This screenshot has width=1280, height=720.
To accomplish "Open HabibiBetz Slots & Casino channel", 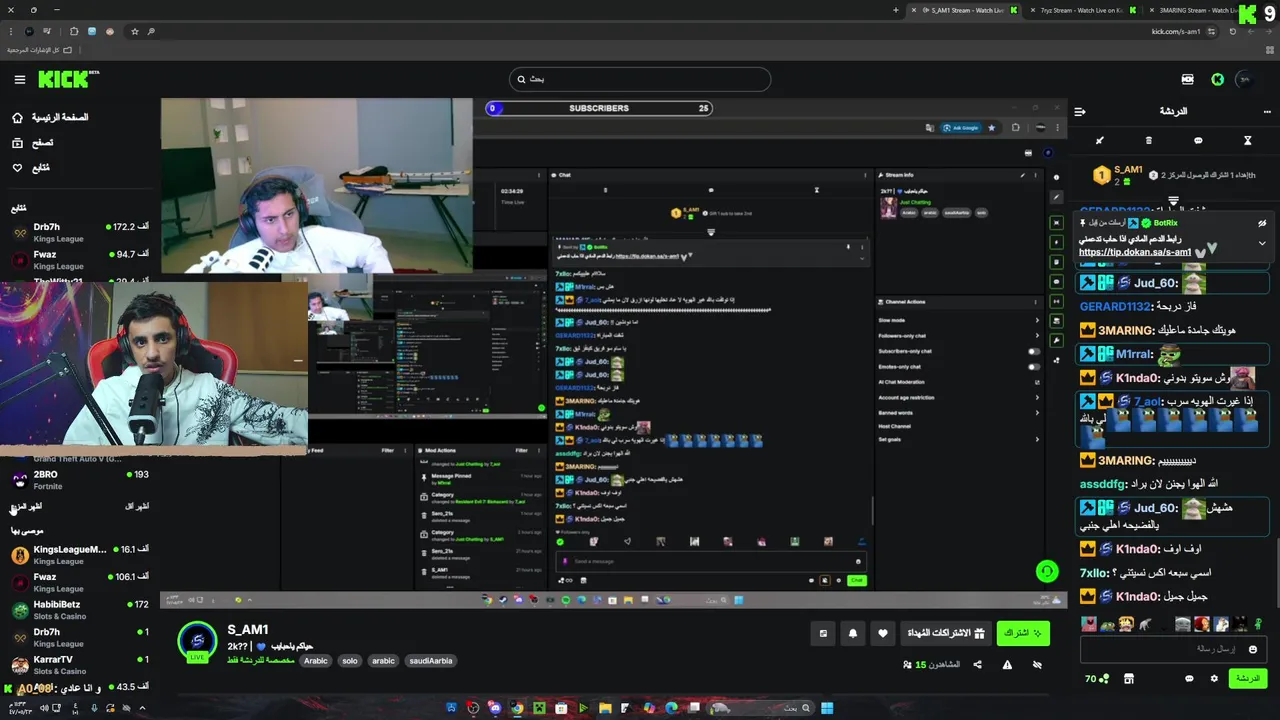I will [80, 610].
